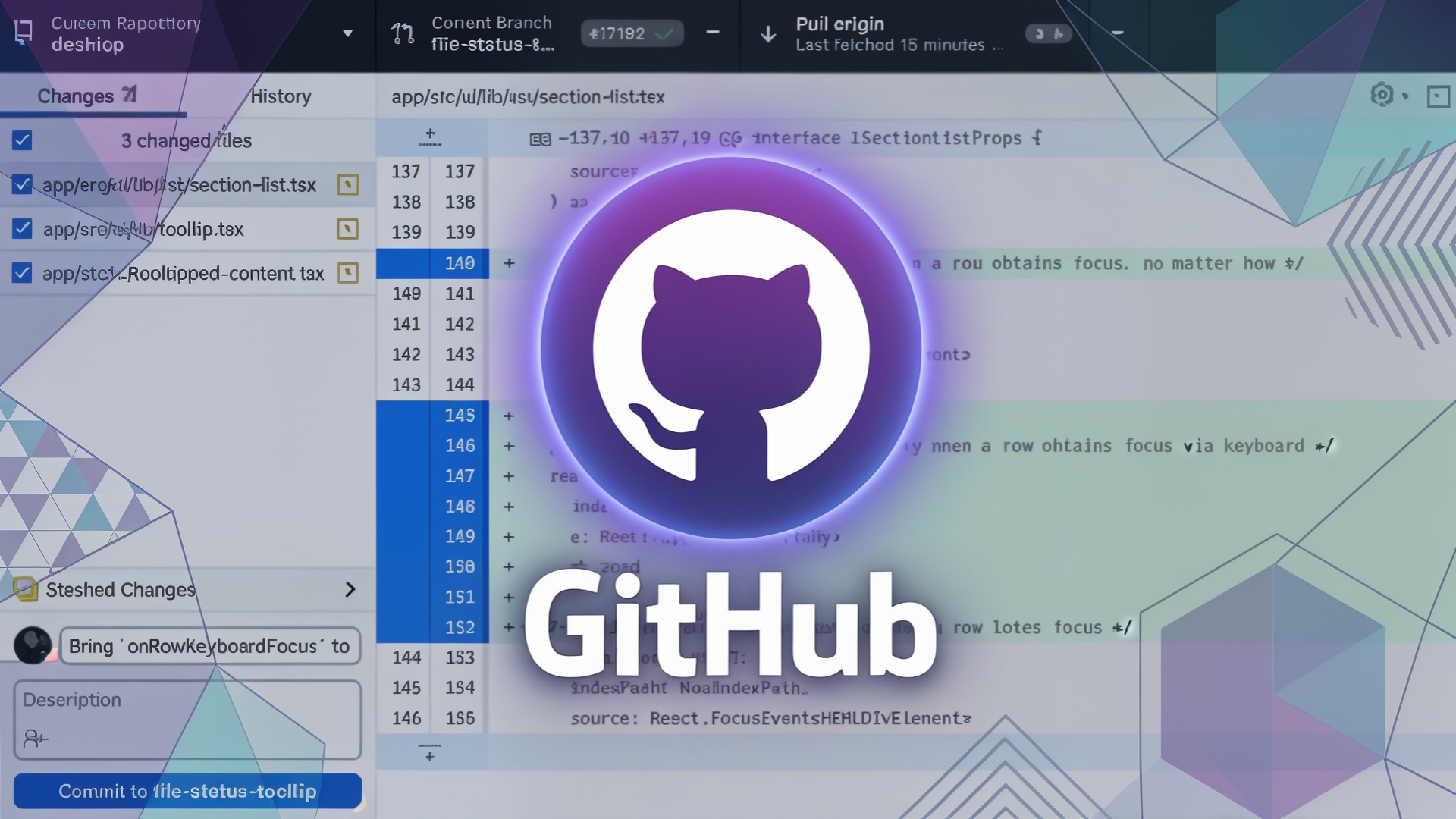Image resolution: width=1456 pixels, height=819 pixels.
Task: Toggle selection of added line 152
Action: (x=432, y=628)
